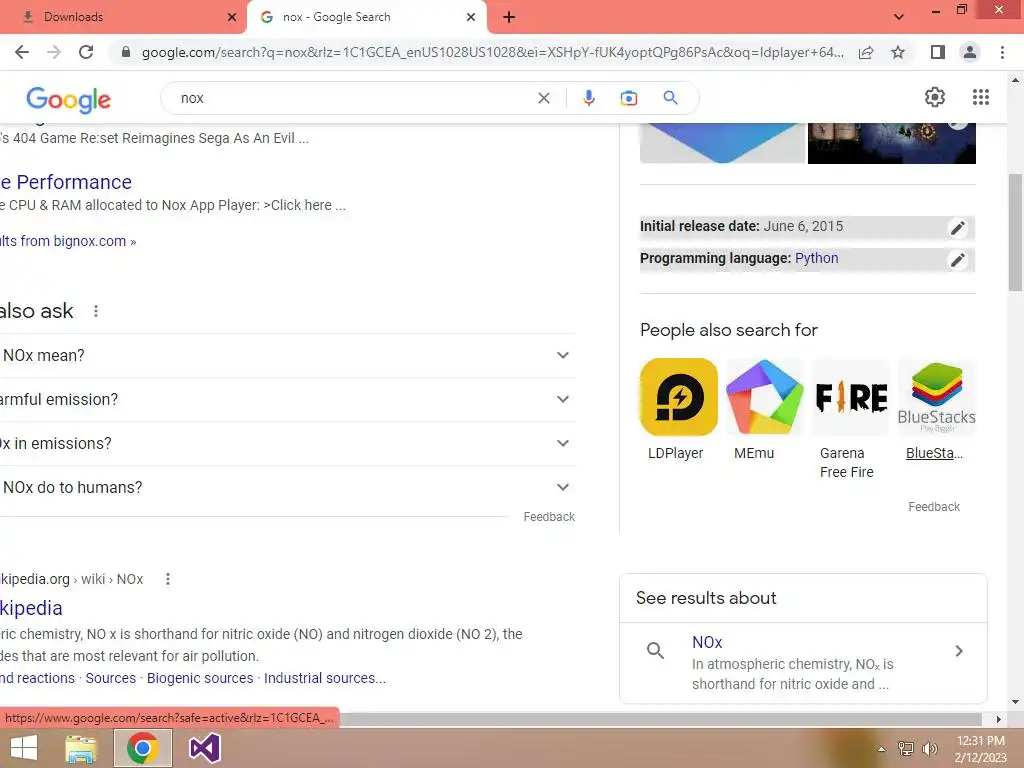
Task: Open options next to also ask heading
Action: point(96,311)
